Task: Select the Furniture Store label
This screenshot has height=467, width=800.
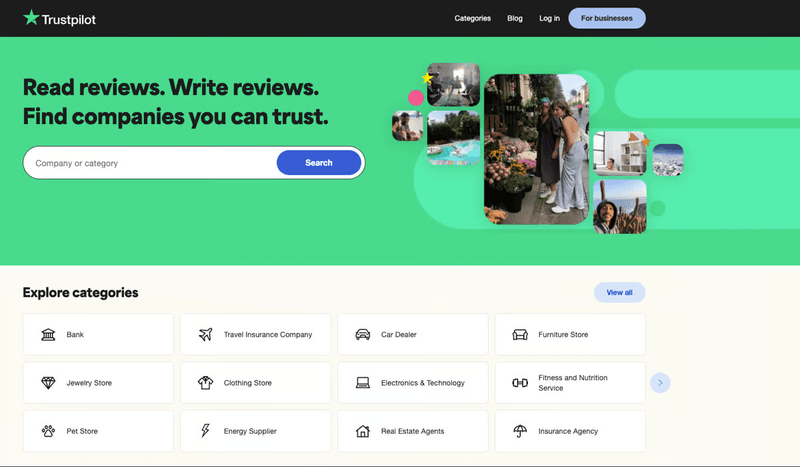Action: click(x=563, y=335)
